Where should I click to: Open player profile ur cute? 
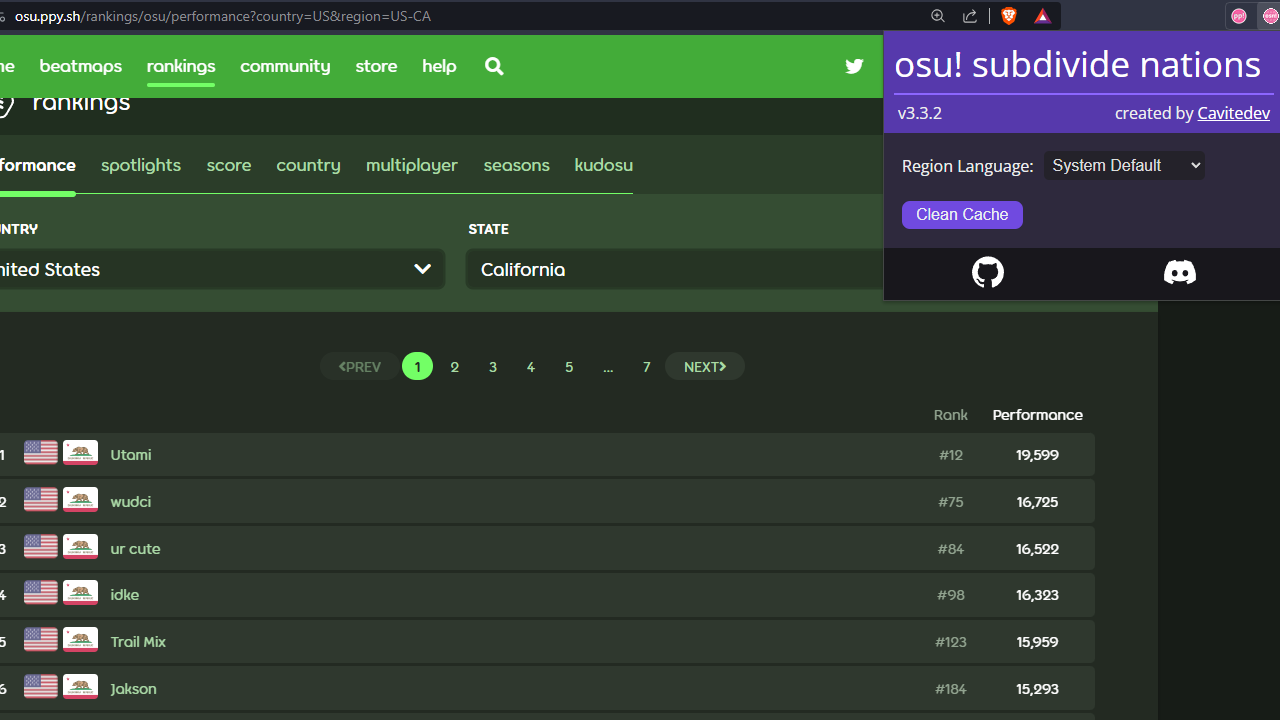point(135,548)
